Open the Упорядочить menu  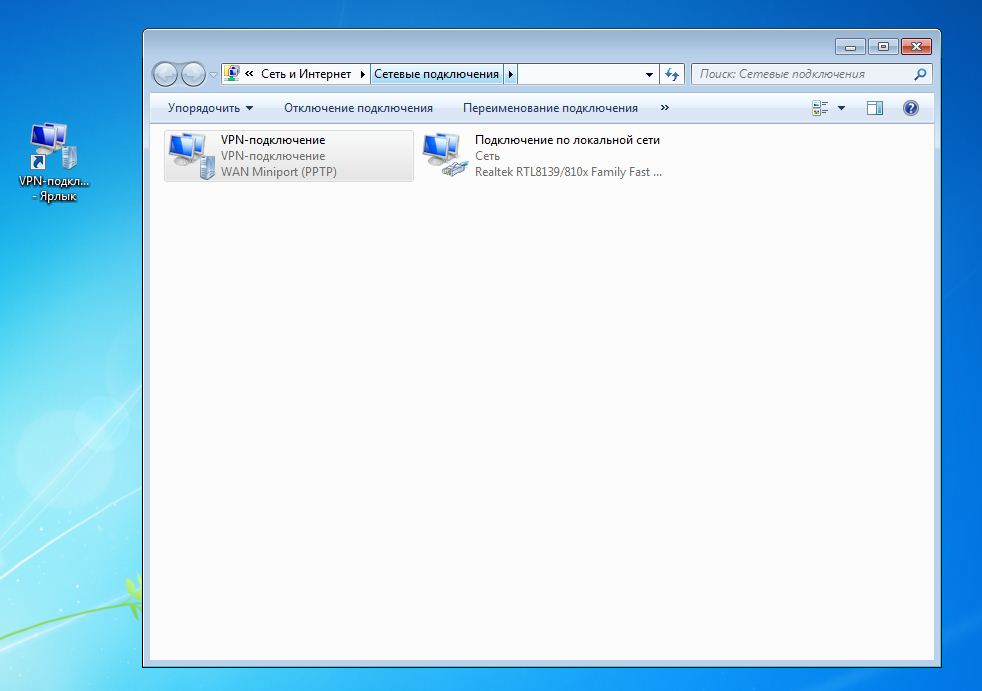[210, 108]
